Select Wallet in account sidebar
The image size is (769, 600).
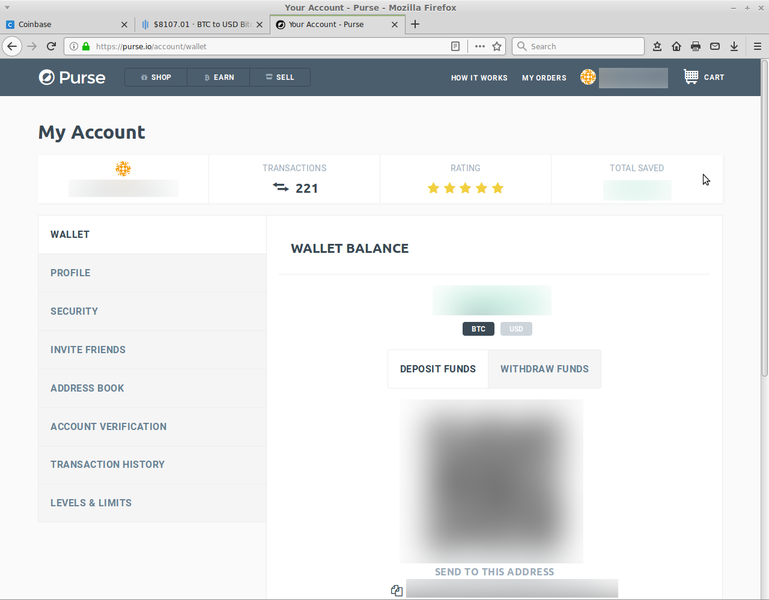point(152,235)
